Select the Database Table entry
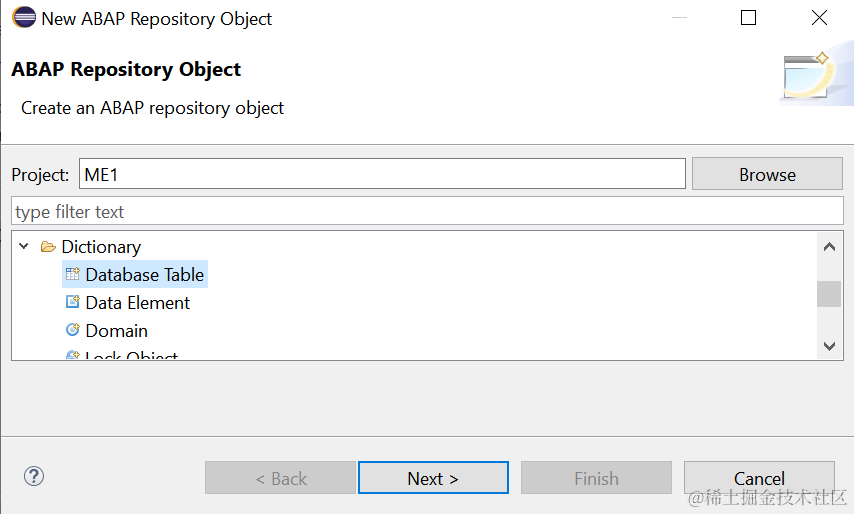Image resolution: width=854 pixels, height=514 pixels. pos(144,274)
